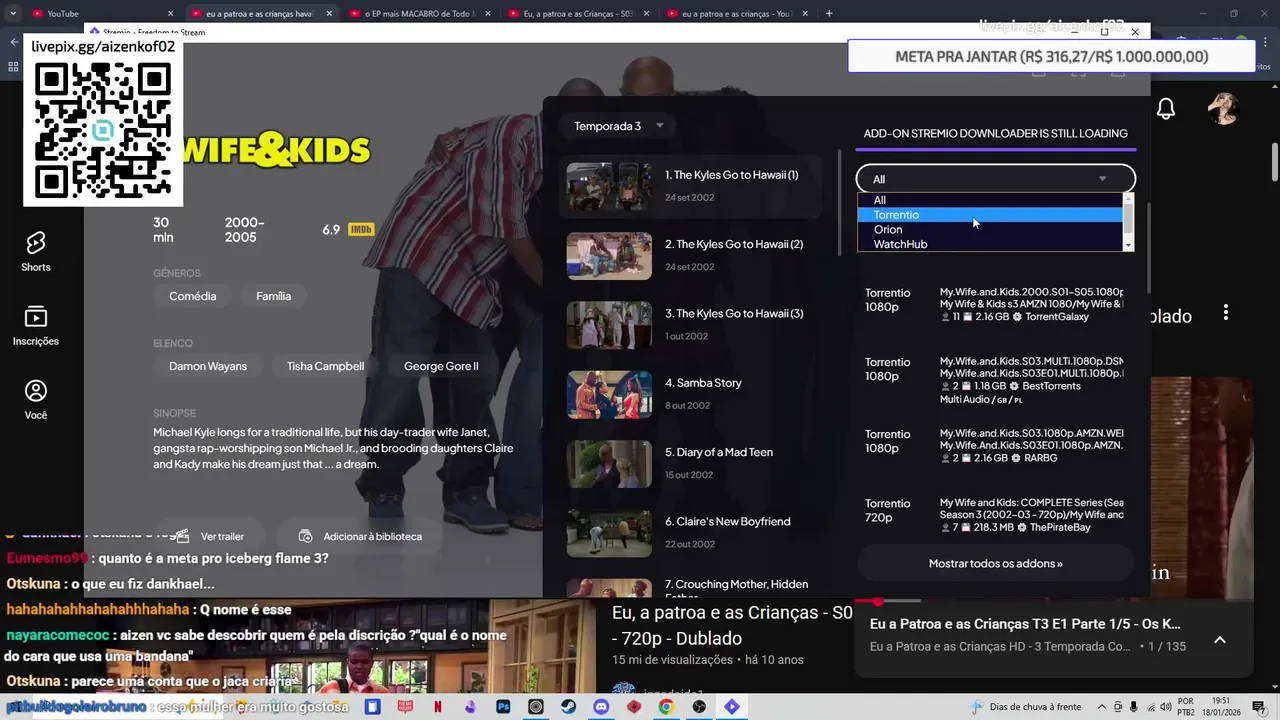Click the addon list scroll-down arrow
The width and height of the screenshot is (1280, 720).
(1129, 245)
